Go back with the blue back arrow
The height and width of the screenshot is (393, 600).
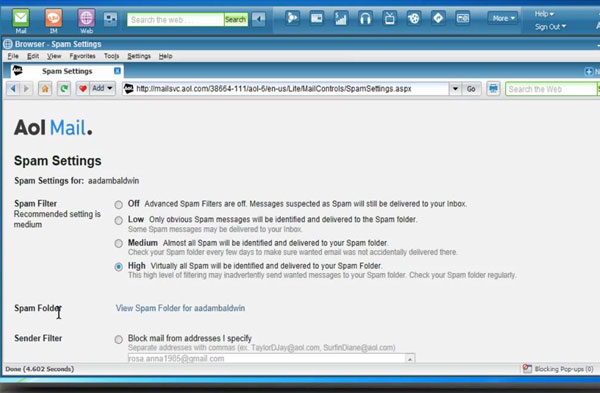pyautogui.click(x=13, y=89)
